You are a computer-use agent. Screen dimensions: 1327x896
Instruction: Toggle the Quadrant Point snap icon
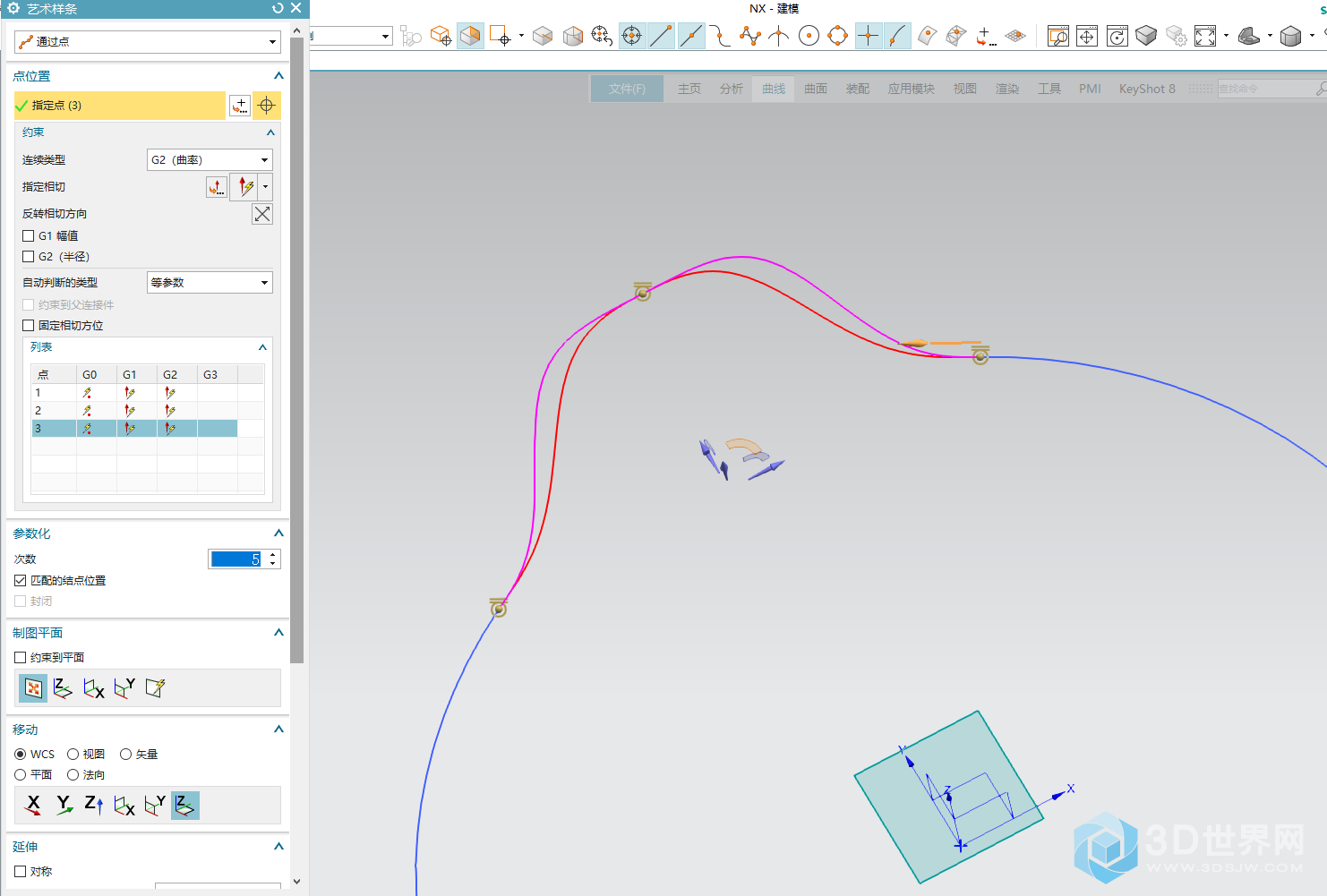click(838, 36)
